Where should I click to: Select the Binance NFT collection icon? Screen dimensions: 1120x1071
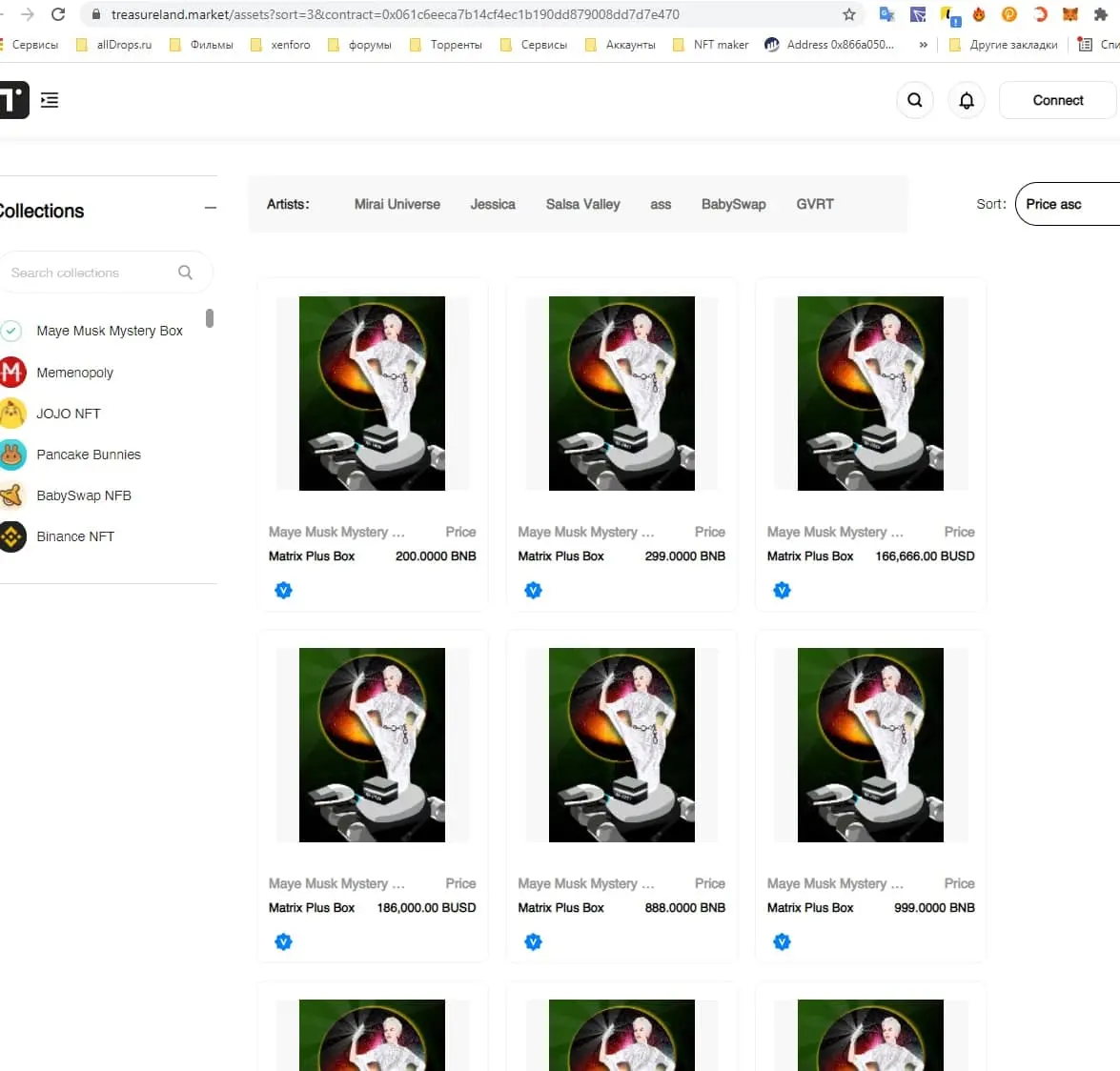pyautogui.click(x=12, y=536)
